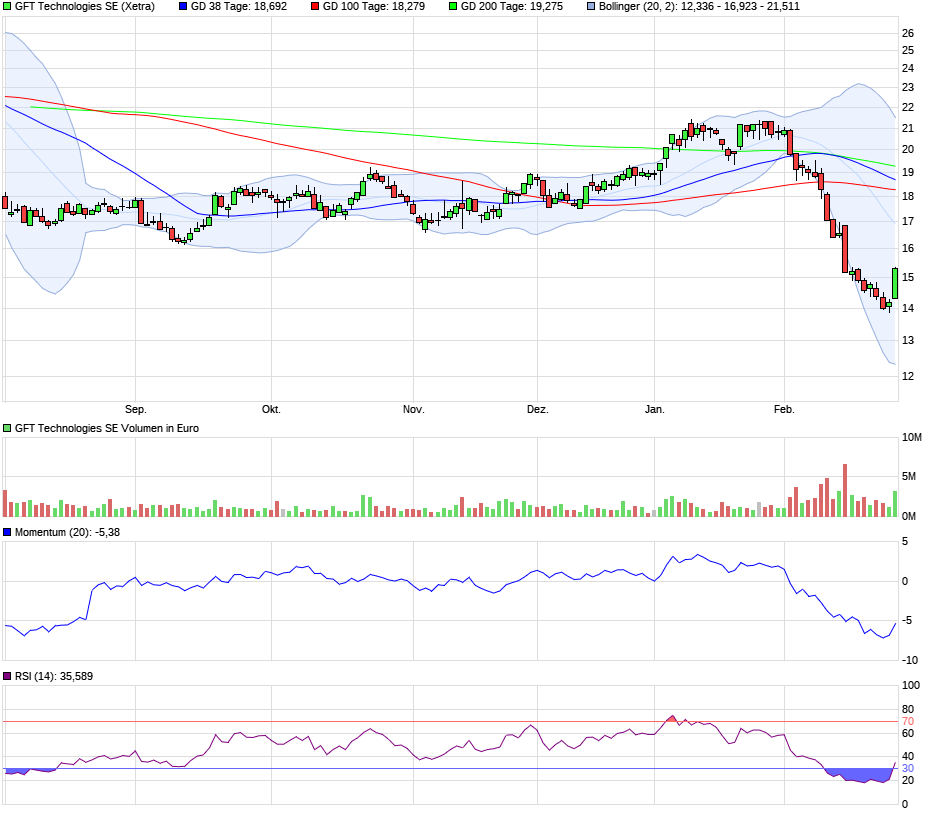Image resolution: width=940 pixels, height=814 pixels.
Task: Click the green Volumen in Euro legend square
Action: 8,428
